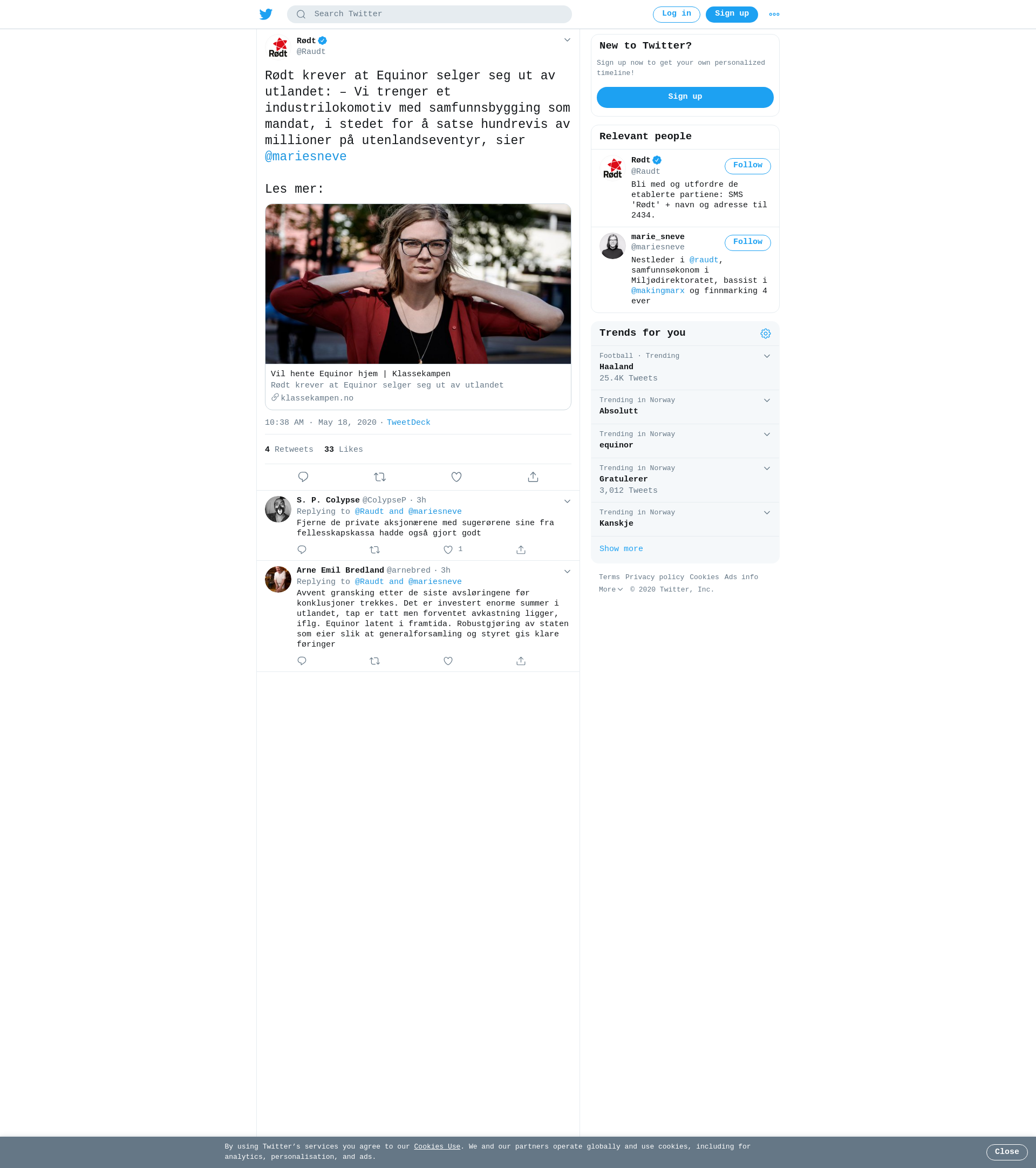This screenshot has height=1168, width=1036.
Task: Open the 33 Likes list
Action: [x=343, y=450]
